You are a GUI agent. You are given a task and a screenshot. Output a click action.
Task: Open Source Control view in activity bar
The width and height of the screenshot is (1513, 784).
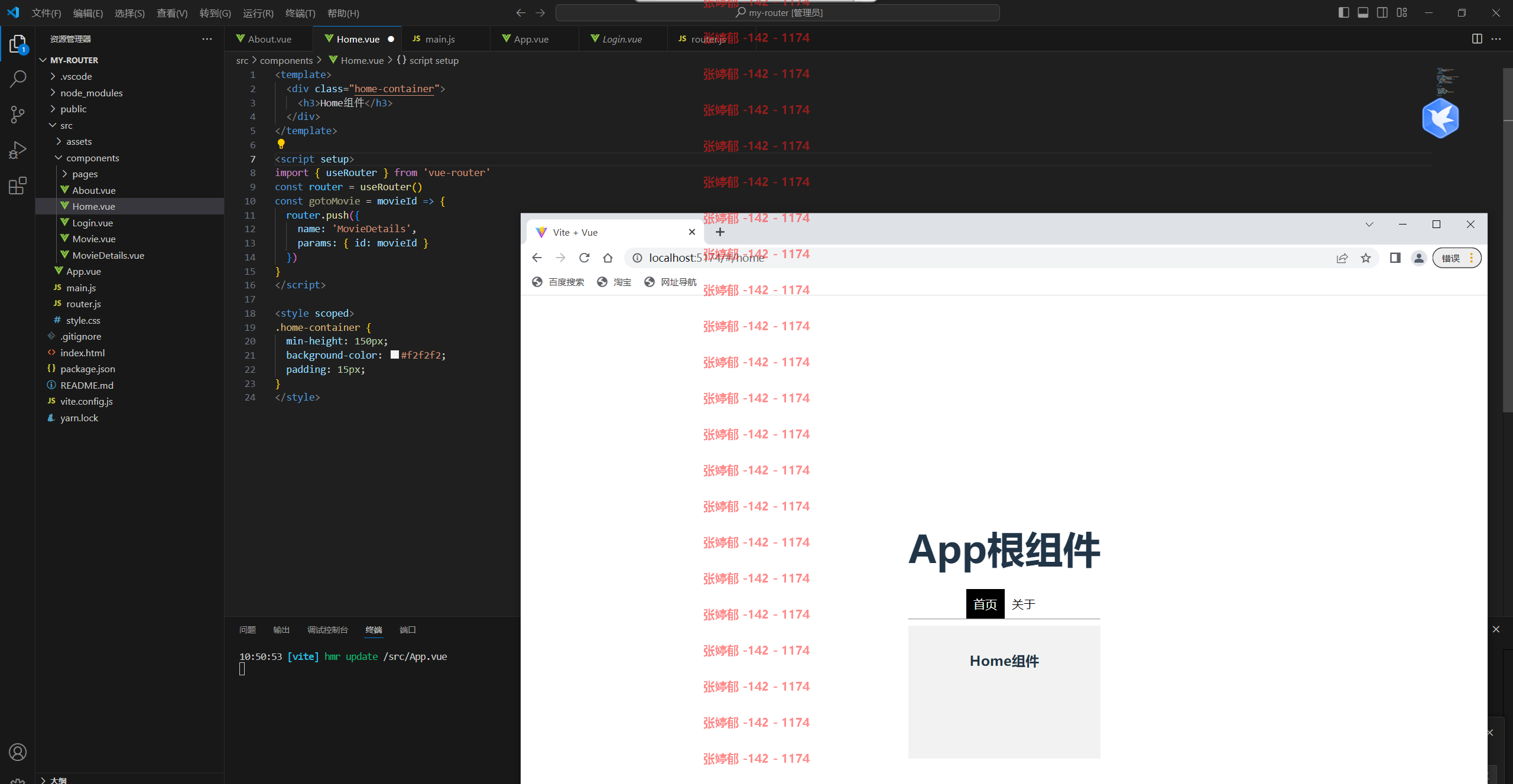point(18,115)
